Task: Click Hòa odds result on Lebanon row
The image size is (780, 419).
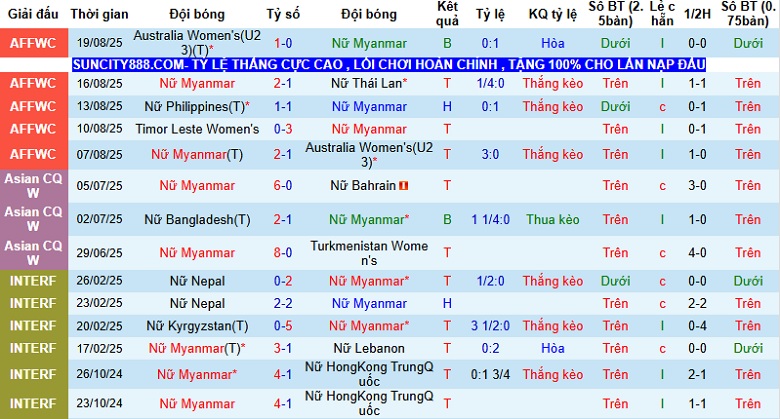Action: point(553,348)
